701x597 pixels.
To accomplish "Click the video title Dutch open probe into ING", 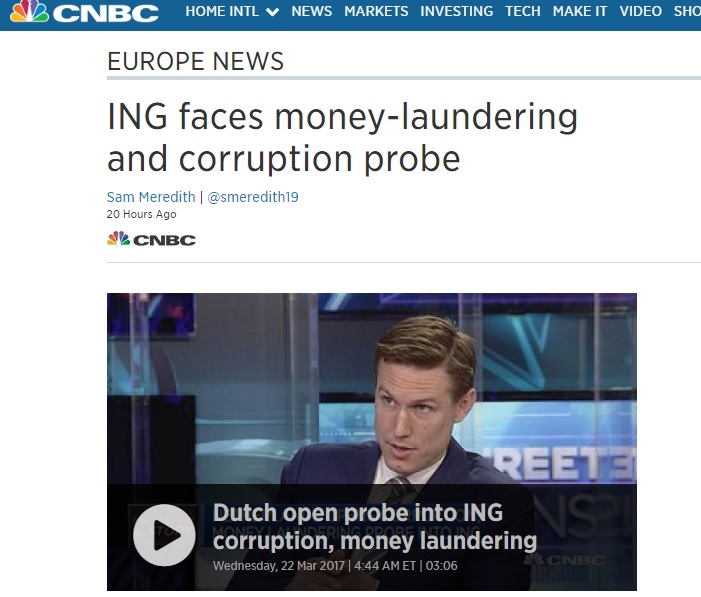I will tap(375, 526).
